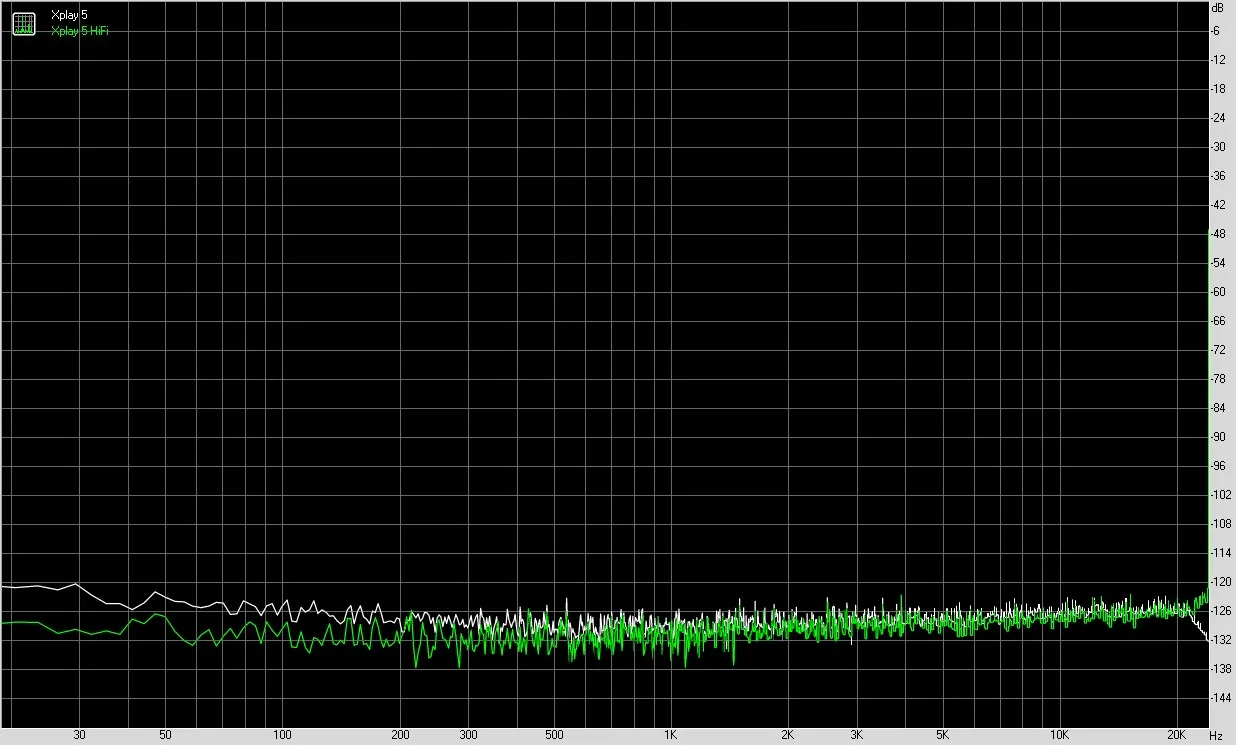The width and height of the screenshot is (1236, 745).
Task: Click the -102 dB axis label
Action: 1220,494
